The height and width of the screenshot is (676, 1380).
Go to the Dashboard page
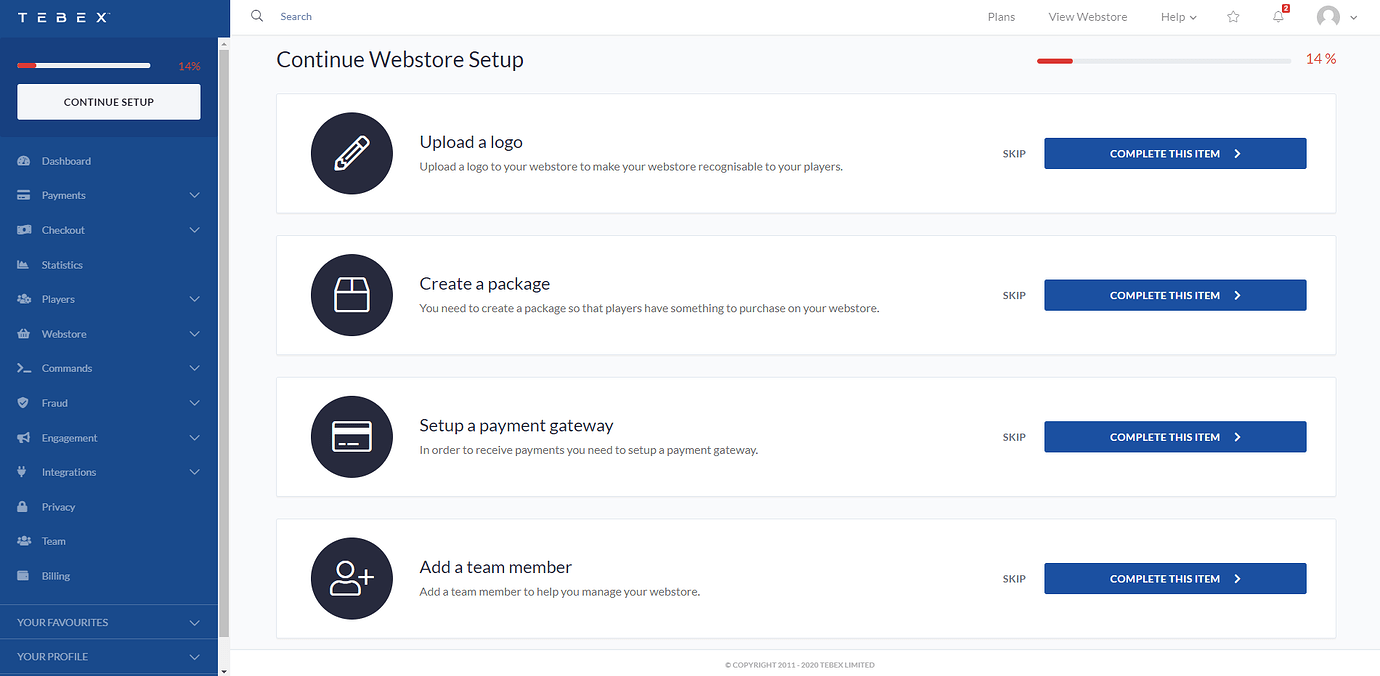66,161
